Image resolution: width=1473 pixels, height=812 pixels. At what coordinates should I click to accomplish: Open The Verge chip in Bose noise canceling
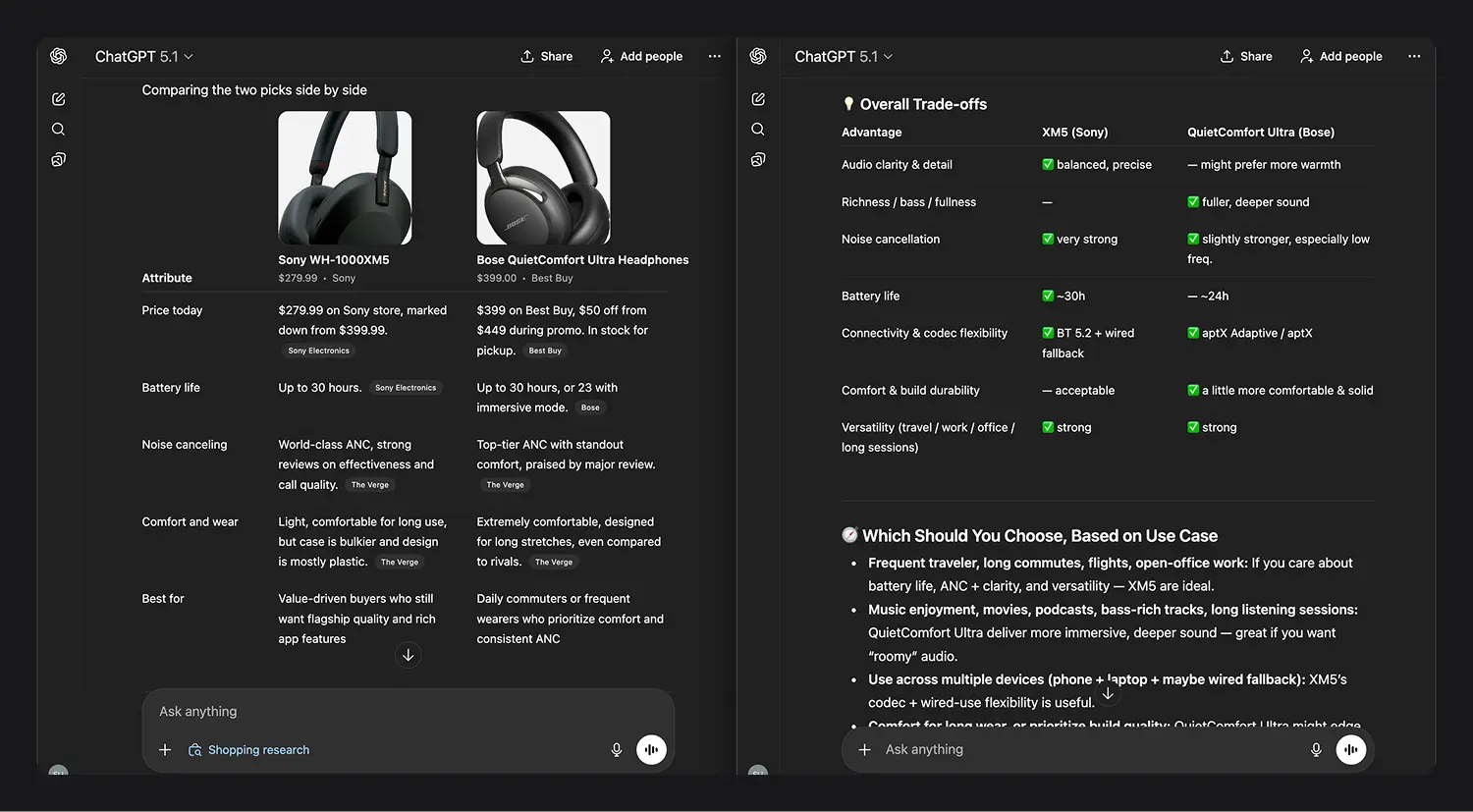pyautogui.click(x=506, y=485)
